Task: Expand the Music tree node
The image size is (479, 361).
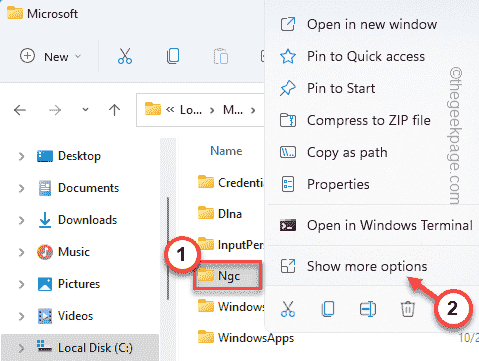Action: coord(21,252)
